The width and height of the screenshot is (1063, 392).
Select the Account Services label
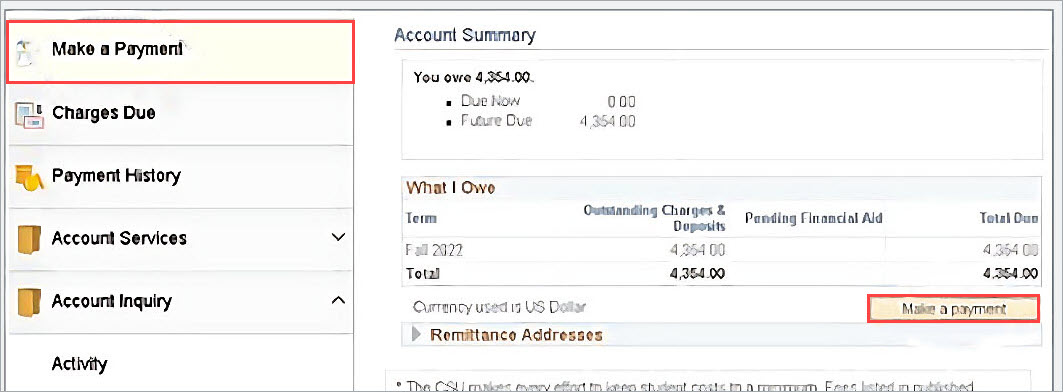pos(119,239)
